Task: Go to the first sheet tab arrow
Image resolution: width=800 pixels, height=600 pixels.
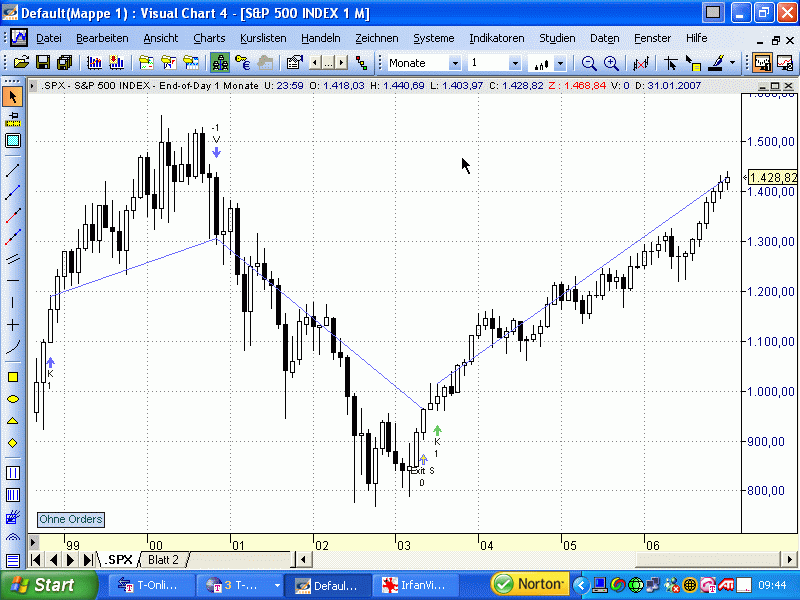Action: (x=36, y=560)
